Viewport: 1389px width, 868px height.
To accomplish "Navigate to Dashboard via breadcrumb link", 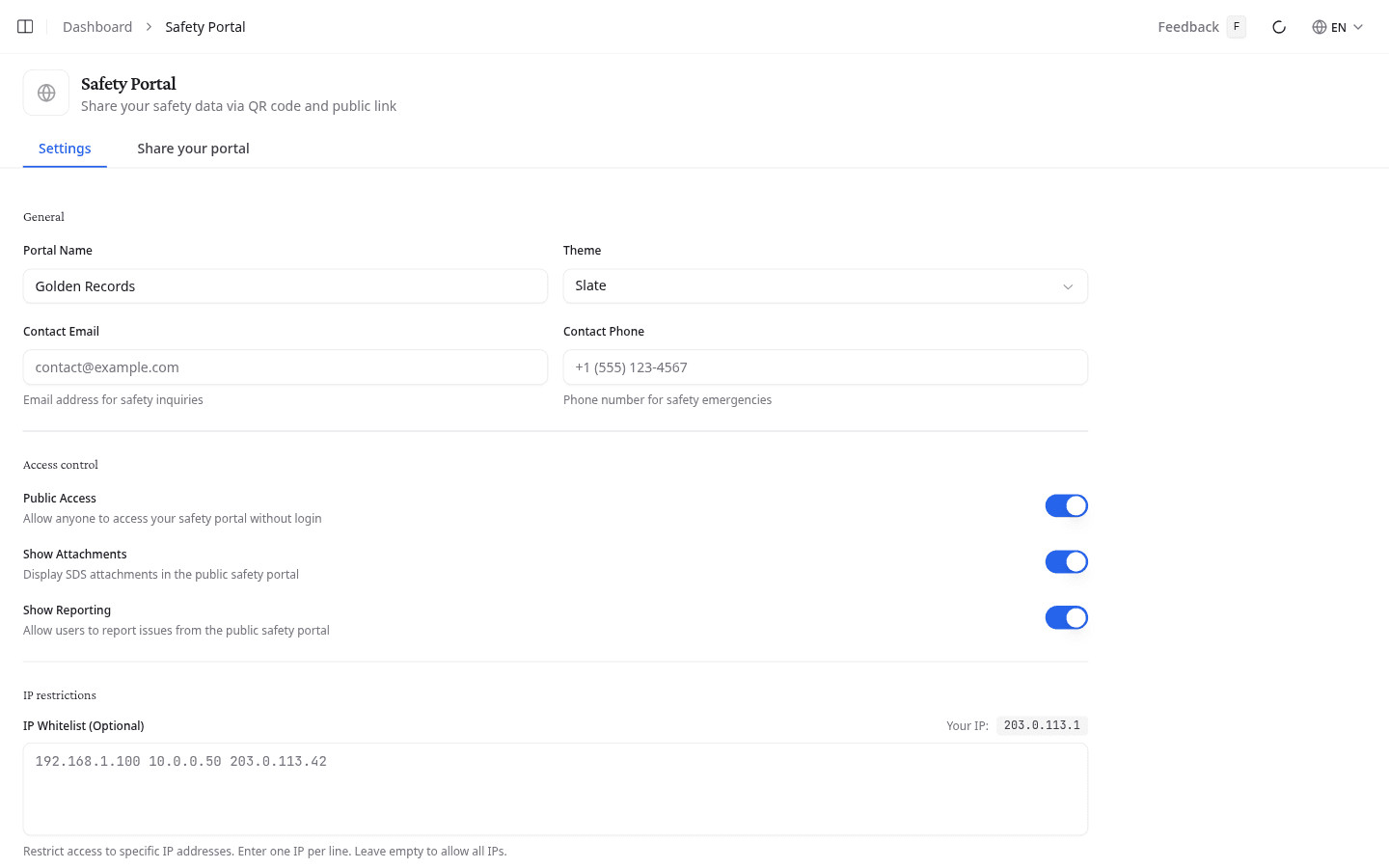I will point(96,26).
